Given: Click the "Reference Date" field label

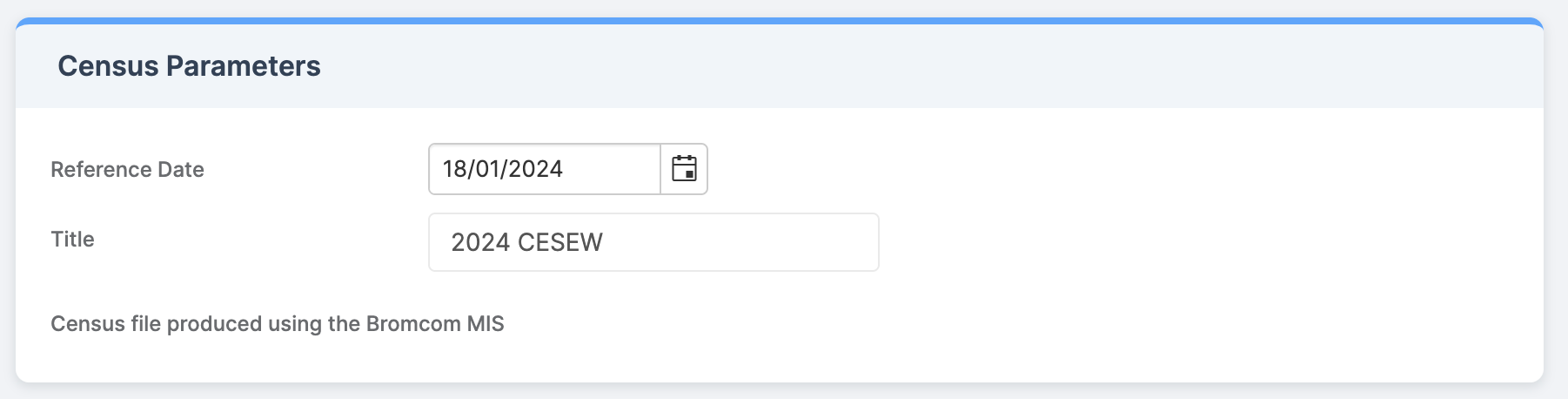Looking at the screenshot, I should 127,169.
